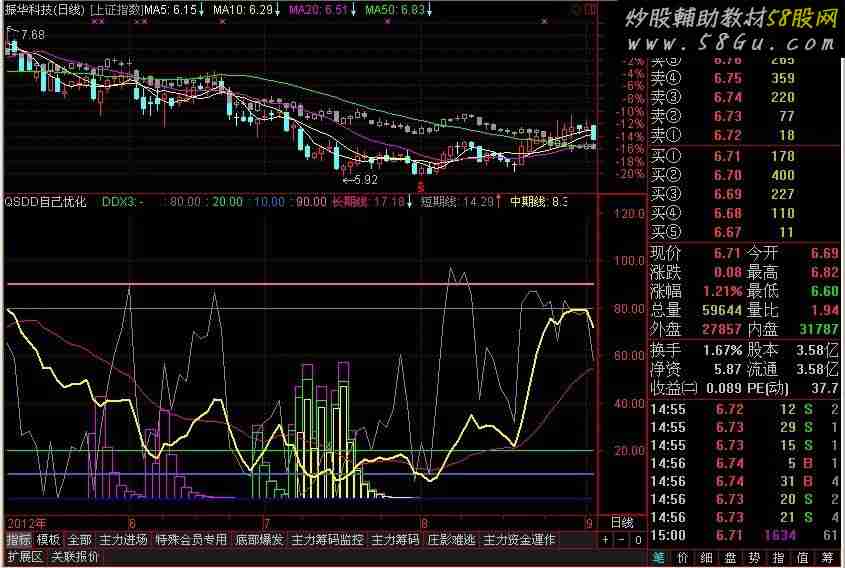
Task: Click the 上证指数 overlay label
Action: (x=113, y=9)
